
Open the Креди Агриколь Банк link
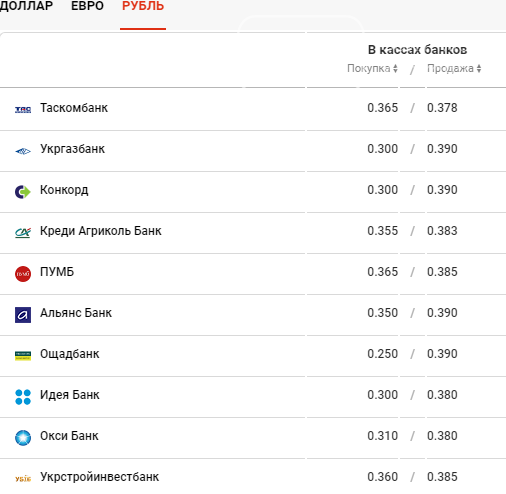pos(101,231)
